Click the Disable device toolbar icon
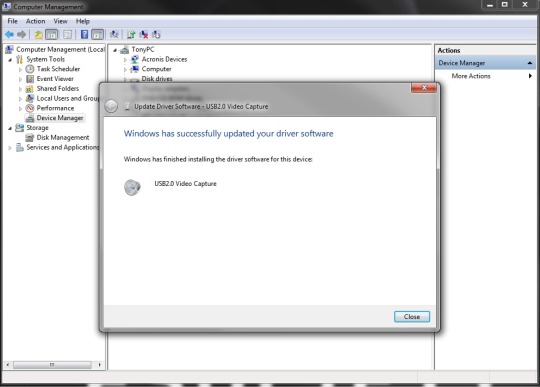 (x=156, y=34)
